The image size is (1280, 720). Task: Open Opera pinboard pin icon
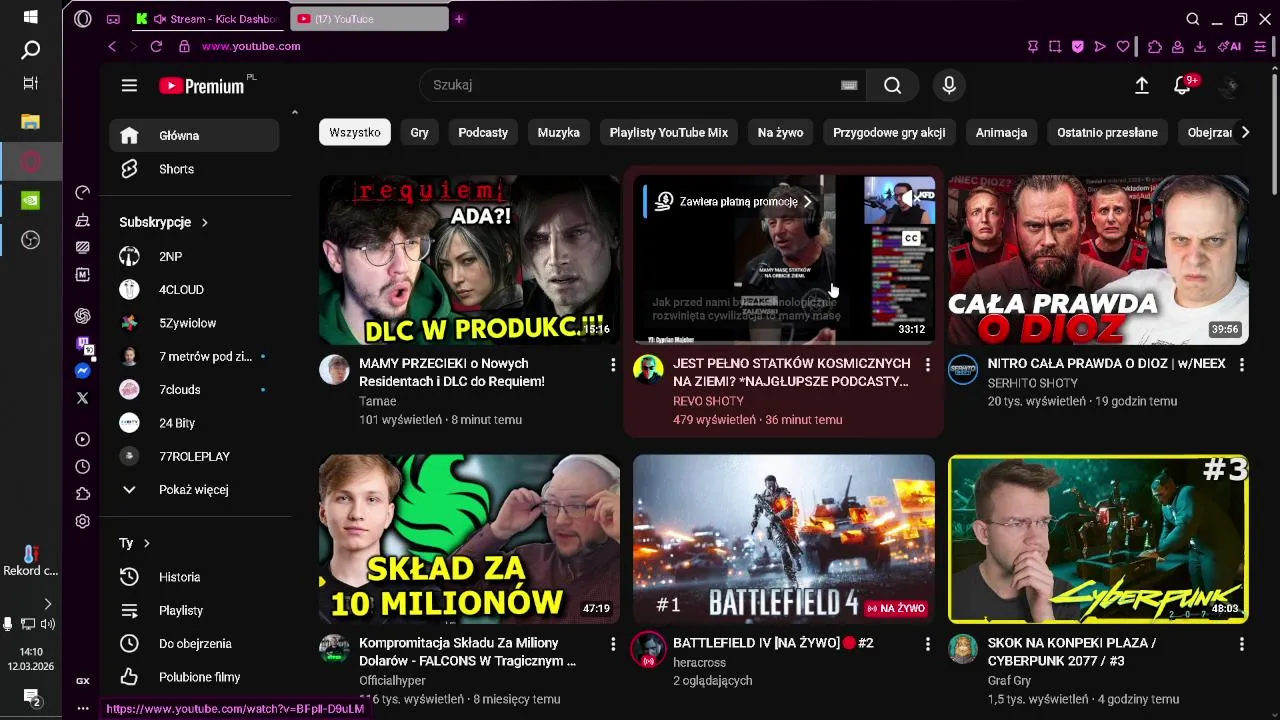tap(1033, 47)
